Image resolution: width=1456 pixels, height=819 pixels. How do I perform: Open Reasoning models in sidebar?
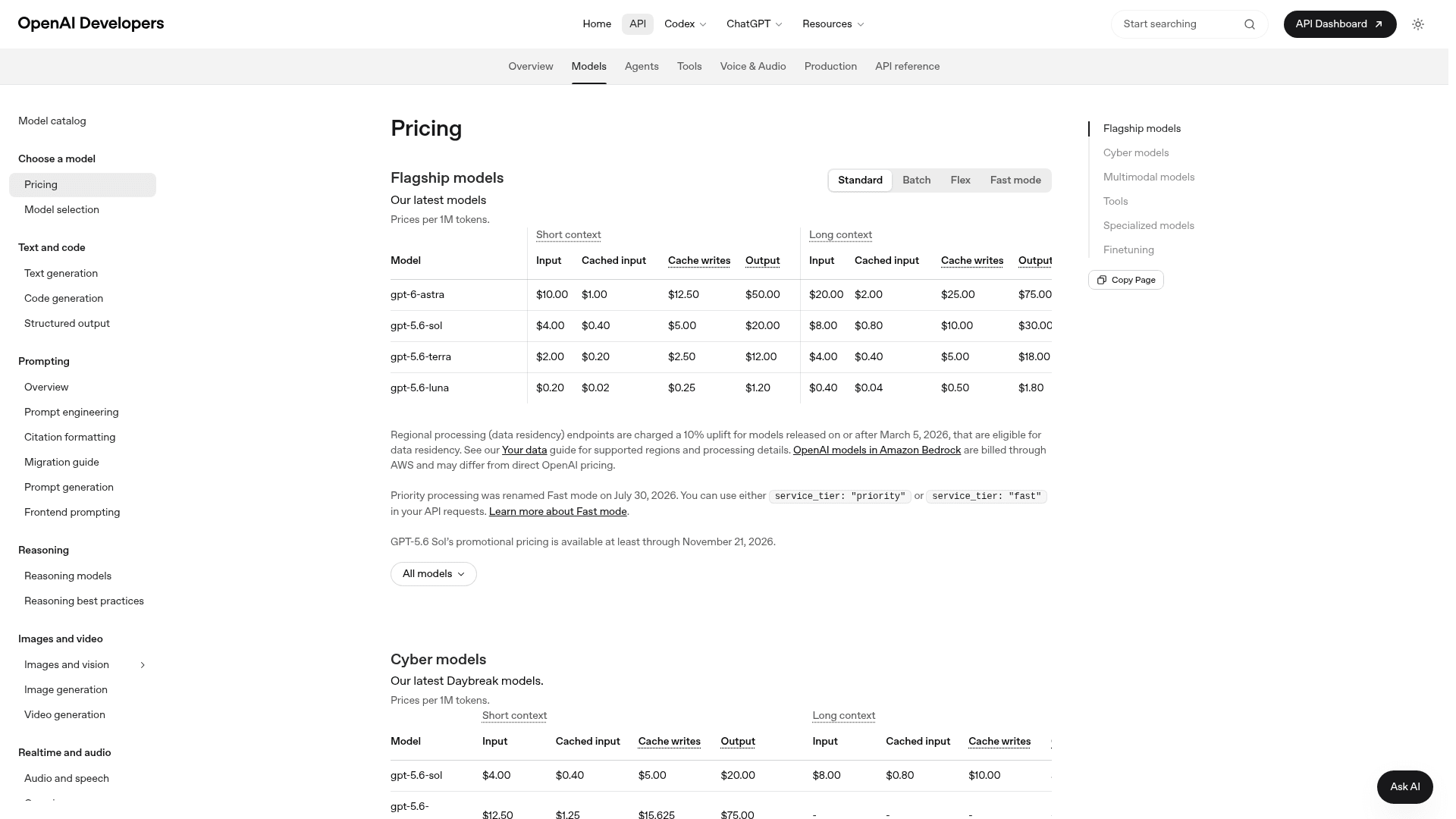tap(67, 576)
